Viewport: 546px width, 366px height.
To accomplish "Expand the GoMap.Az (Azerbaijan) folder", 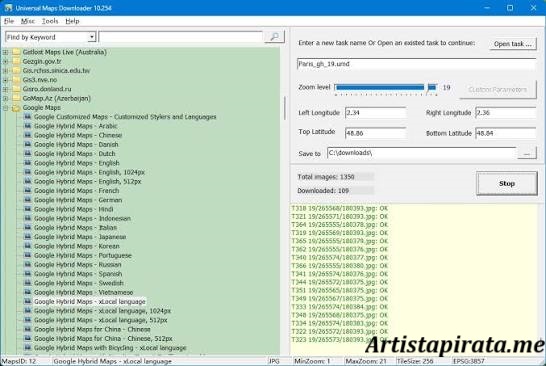I will click(x=5, y=99).
